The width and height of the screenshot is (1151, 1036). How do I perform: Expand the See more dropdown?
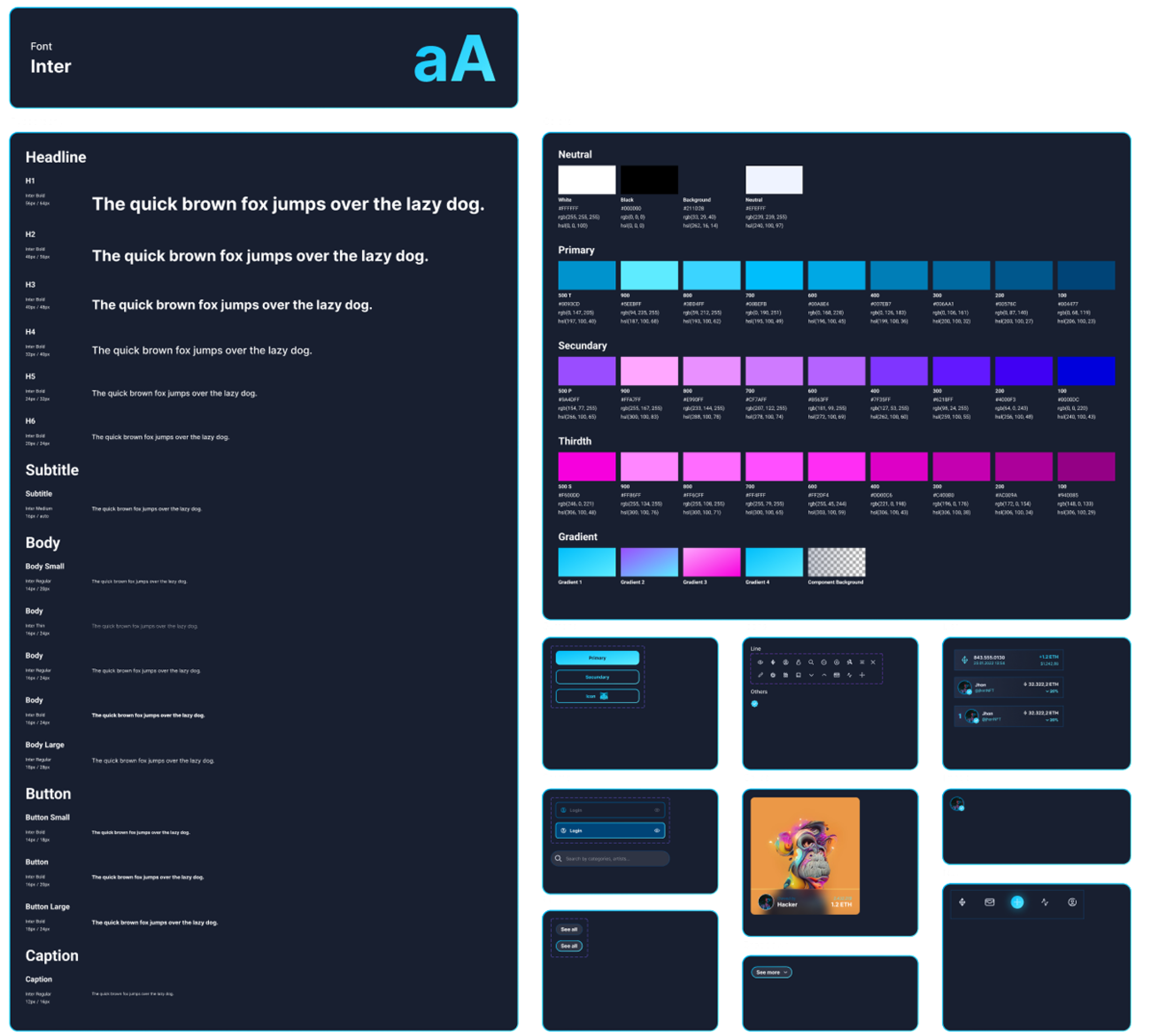[771, 972]
